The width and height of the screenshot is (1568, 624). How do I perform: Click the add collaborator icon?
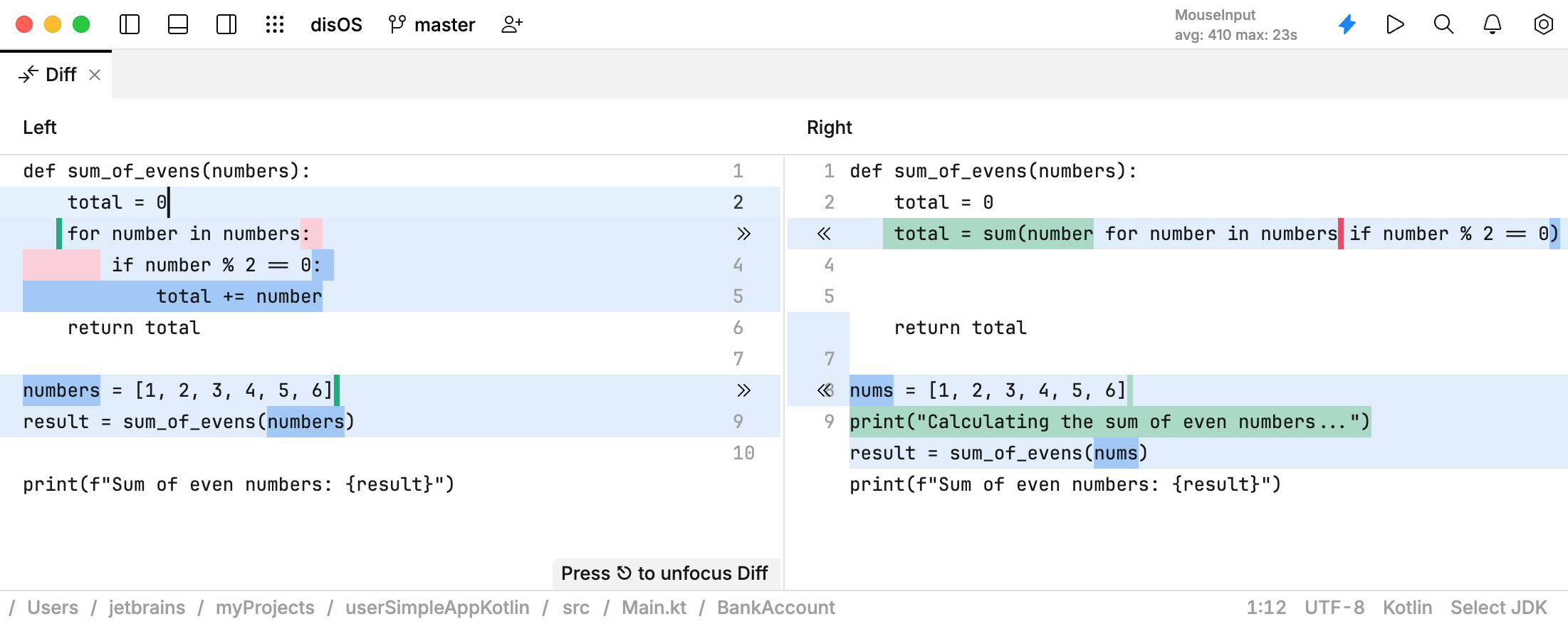[512, 25]
